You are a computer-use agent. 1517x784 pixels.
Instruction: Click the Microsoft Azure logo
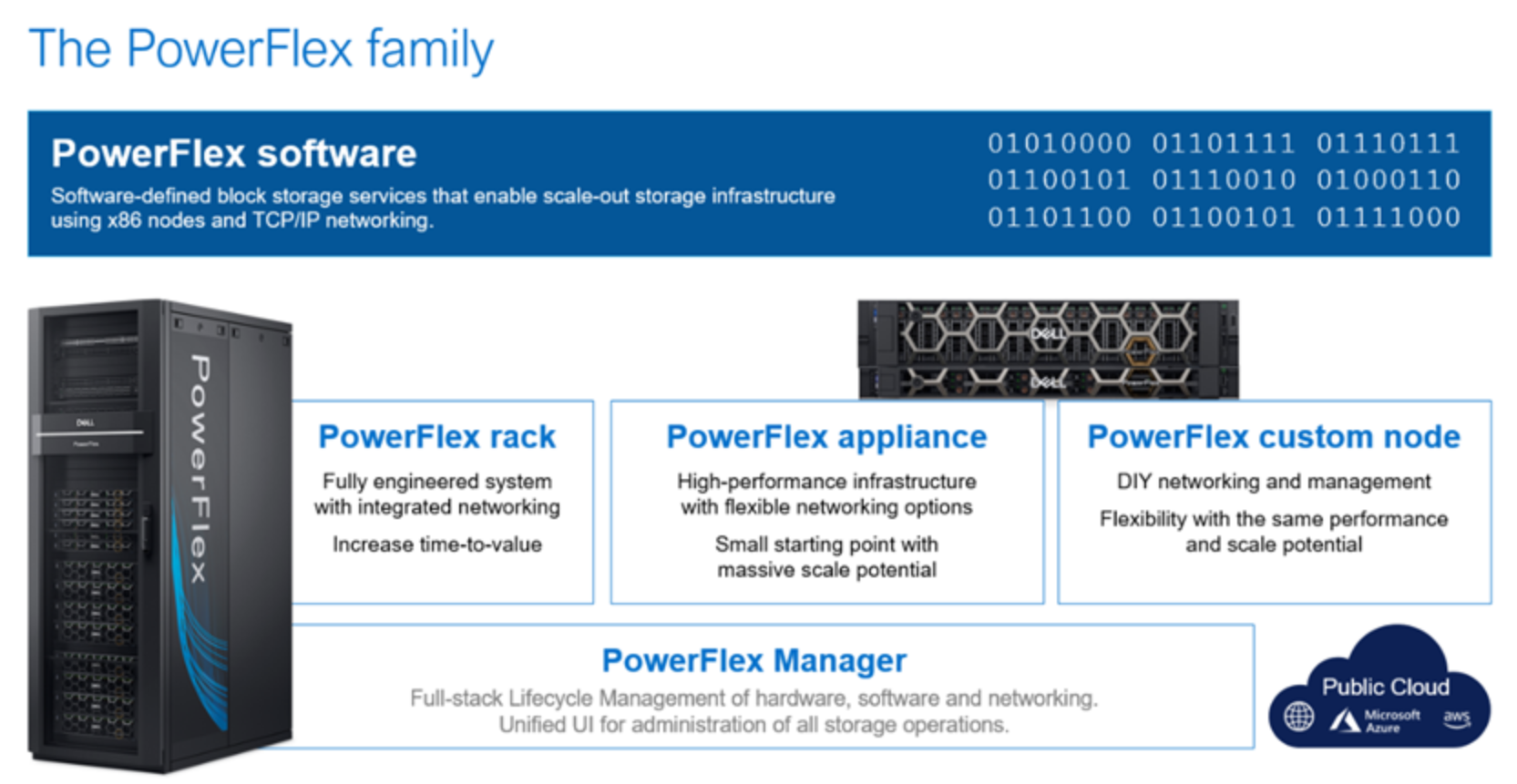1374,721
